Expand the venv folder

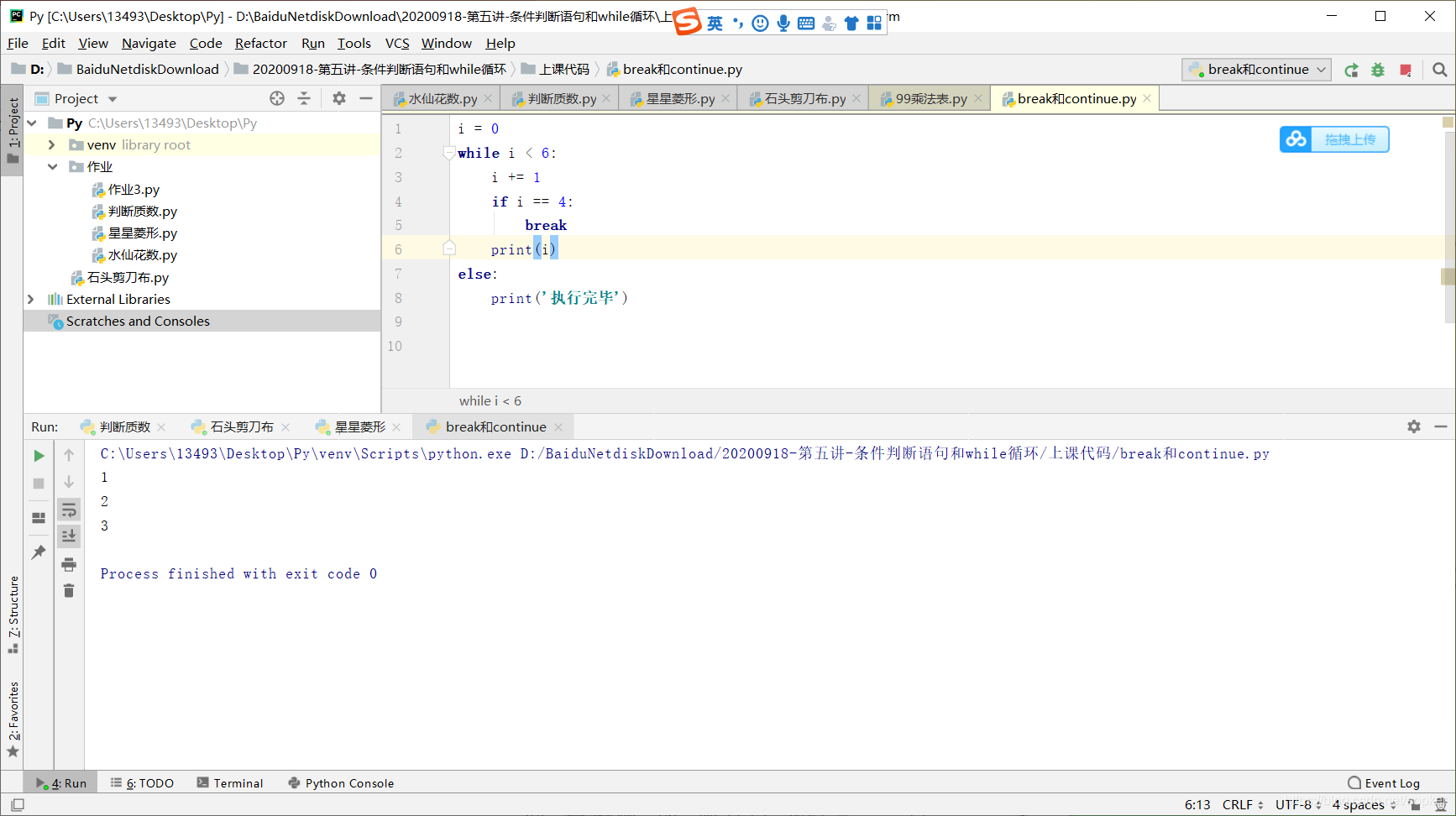[x=52, y=145]
